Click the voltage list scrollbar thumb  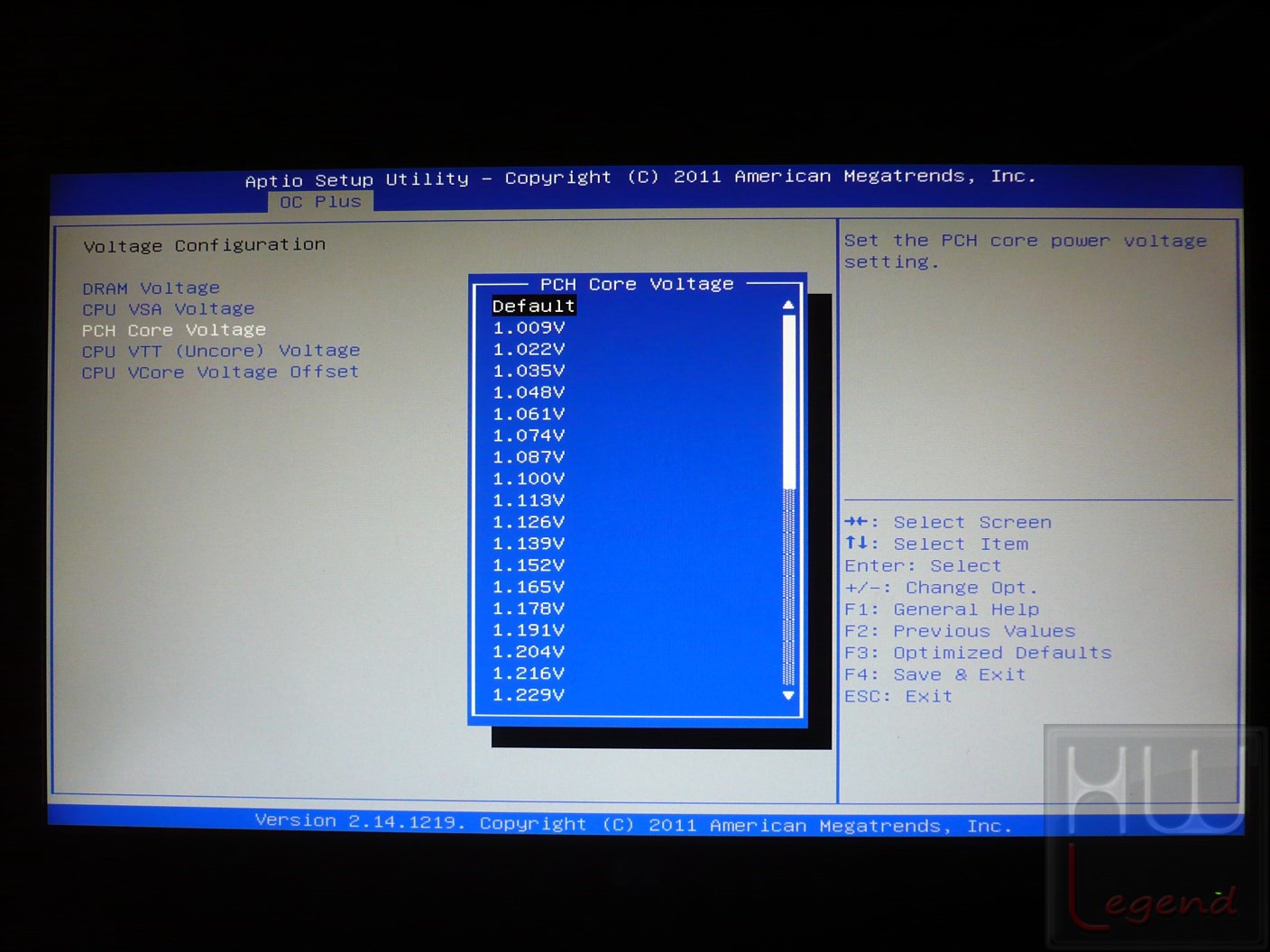(x=789, y=401)
